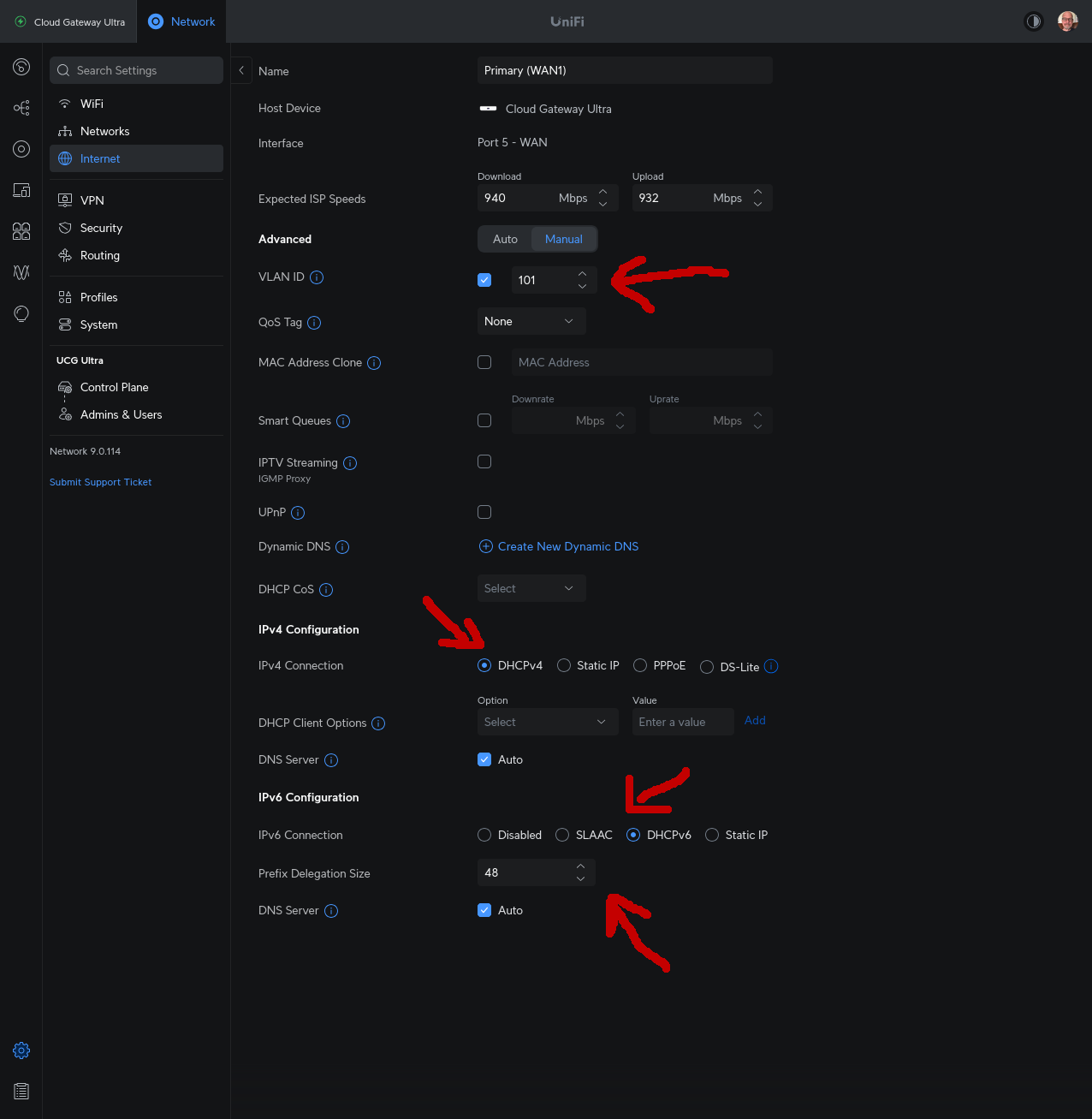Adjust the Prefix Delegation Size stepper
Screen dimensions: 1092x1119
click(x=581, y=872)
